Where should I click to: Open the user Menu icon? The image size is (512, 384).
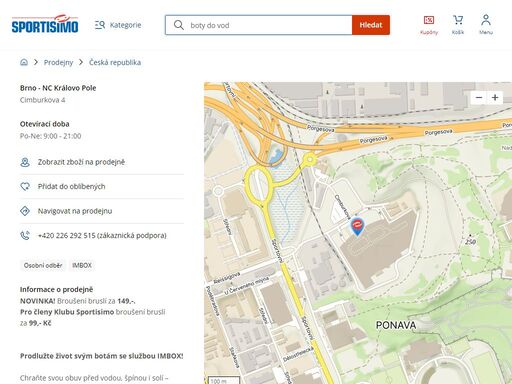pos(486,25)
